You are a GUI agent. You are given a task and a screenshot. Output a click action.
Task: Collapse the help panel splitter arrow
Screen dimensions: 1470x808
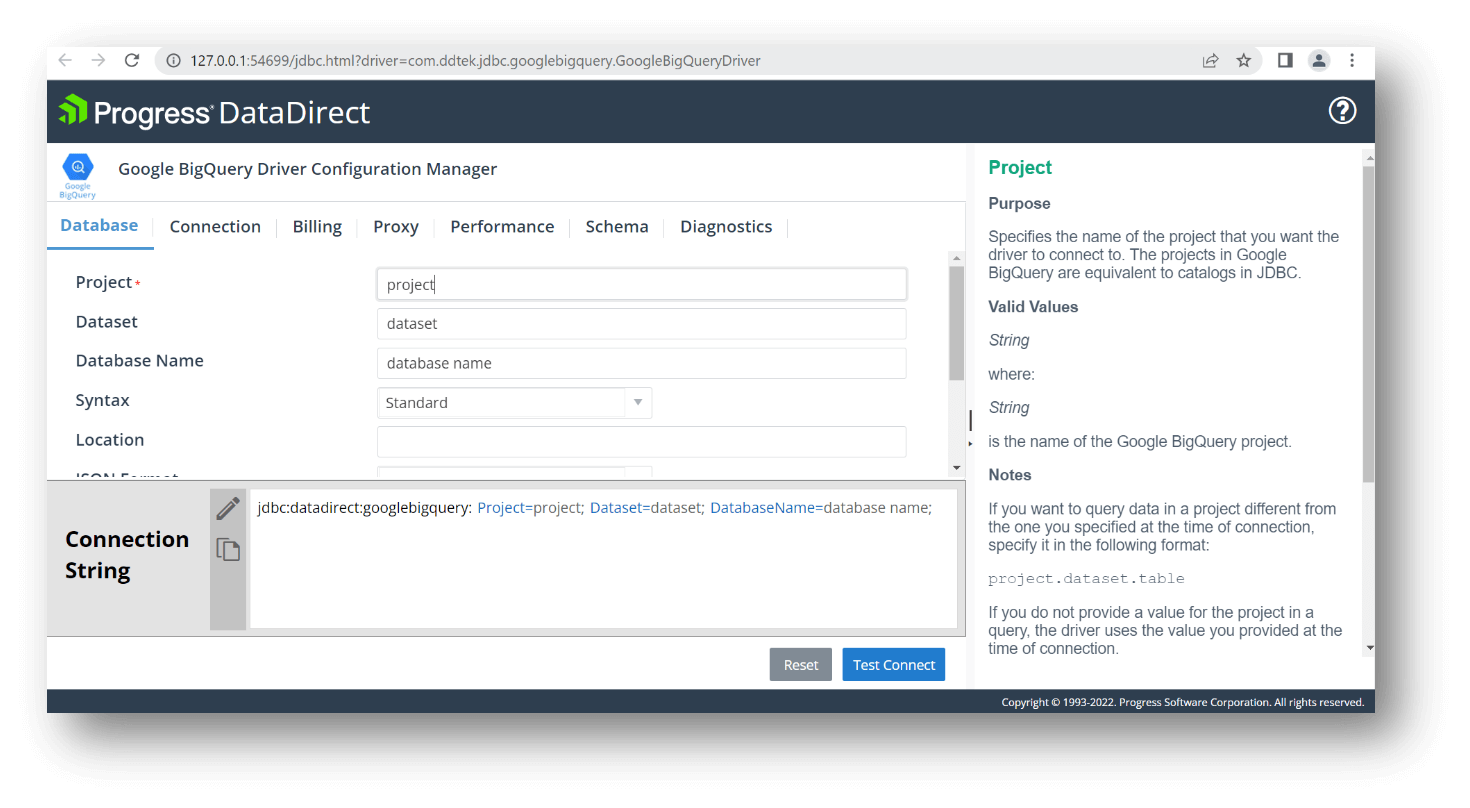[970, 443]
